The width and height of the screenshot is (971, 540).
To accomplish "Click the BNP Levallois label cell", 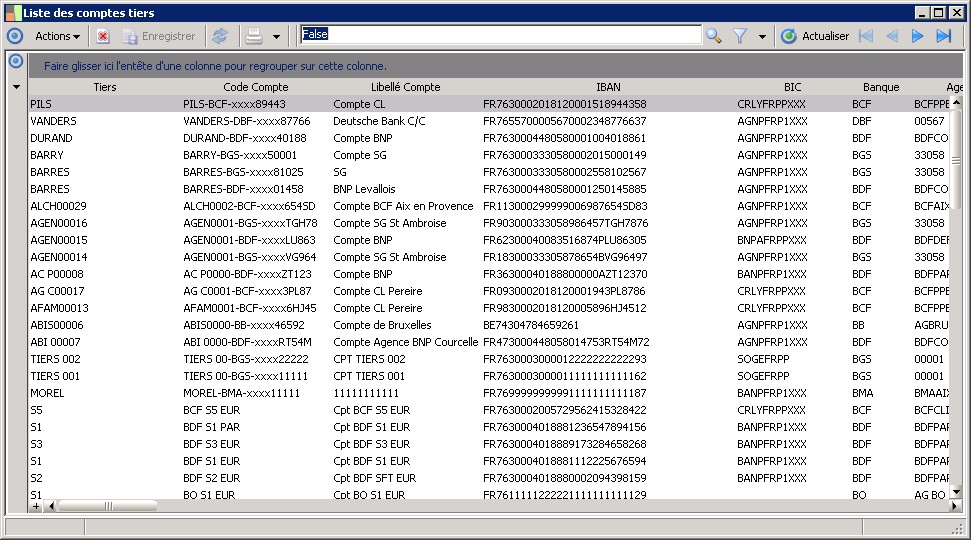I will tap(364, 189).
